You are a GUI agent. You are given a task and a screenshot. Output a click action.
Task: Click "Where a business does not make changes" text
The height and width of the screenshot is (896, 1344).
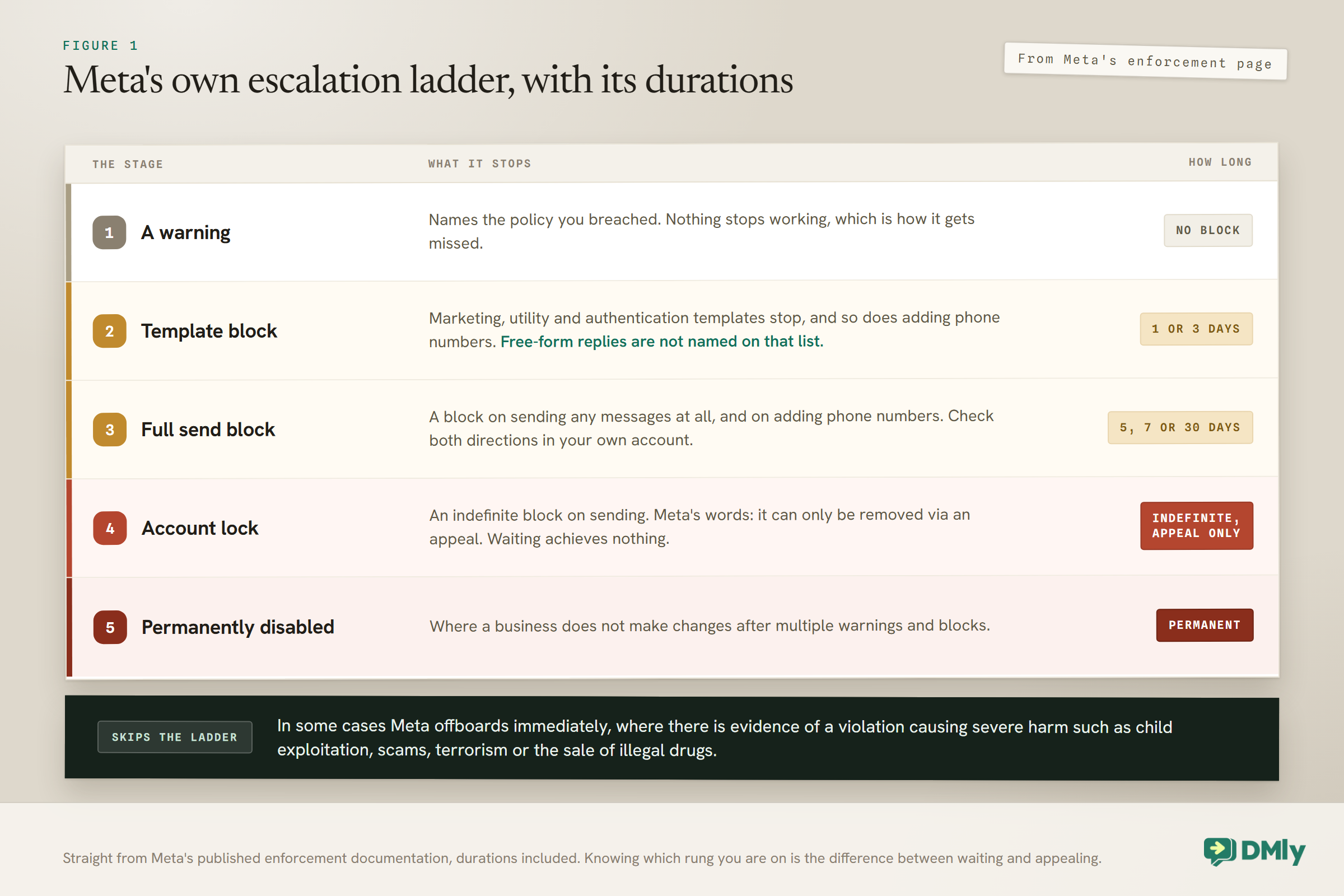(710, 626)
